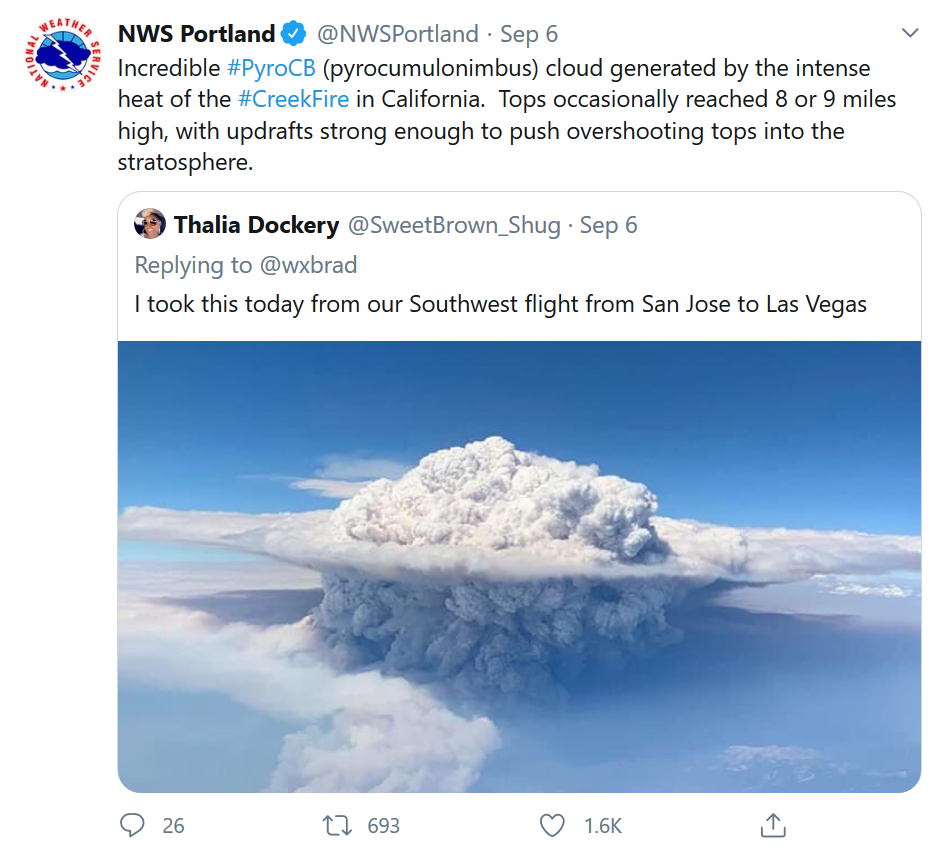Open the share icon on the tweet

click(772, 825)
